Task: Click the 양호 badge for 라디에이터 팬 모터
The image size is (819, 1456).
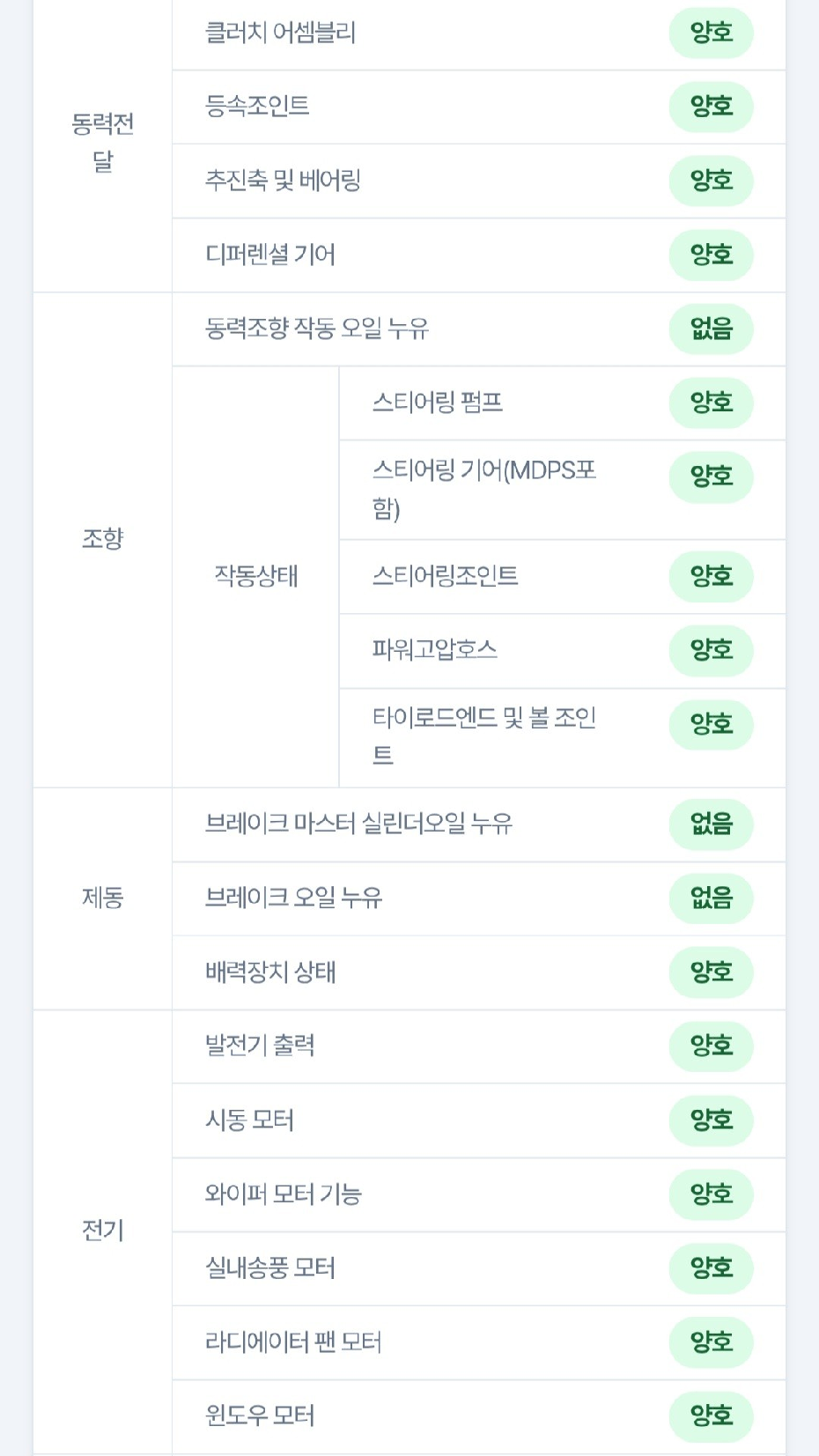Action: 711,1342
